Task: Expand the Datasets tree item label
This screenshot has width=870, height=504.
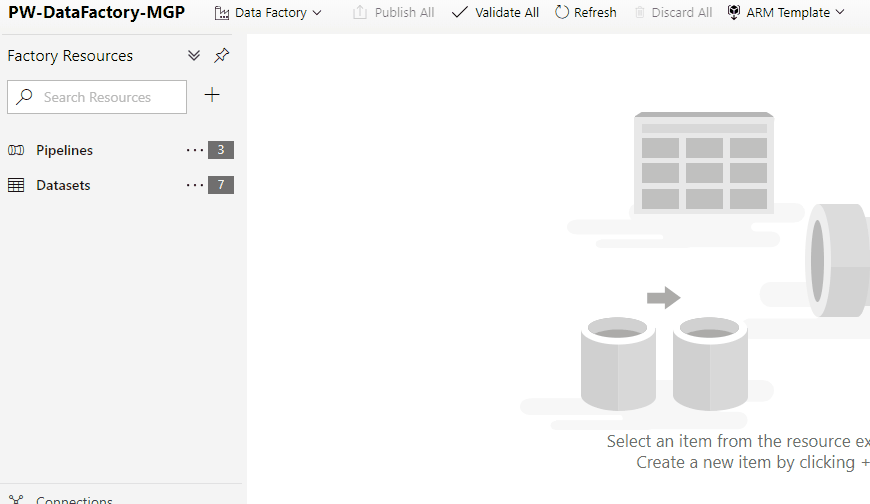Action: click(x=63, y=186)
